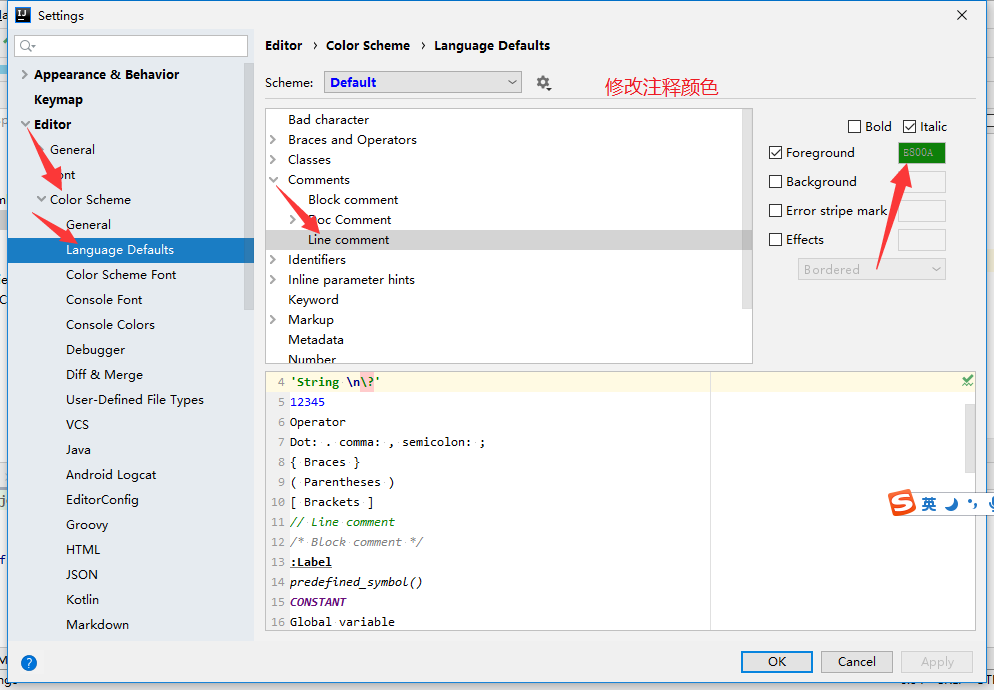This screenshot has height=690, width=994.
Task: Click the green inspection checkmark in preview
Action: point(967,381)
